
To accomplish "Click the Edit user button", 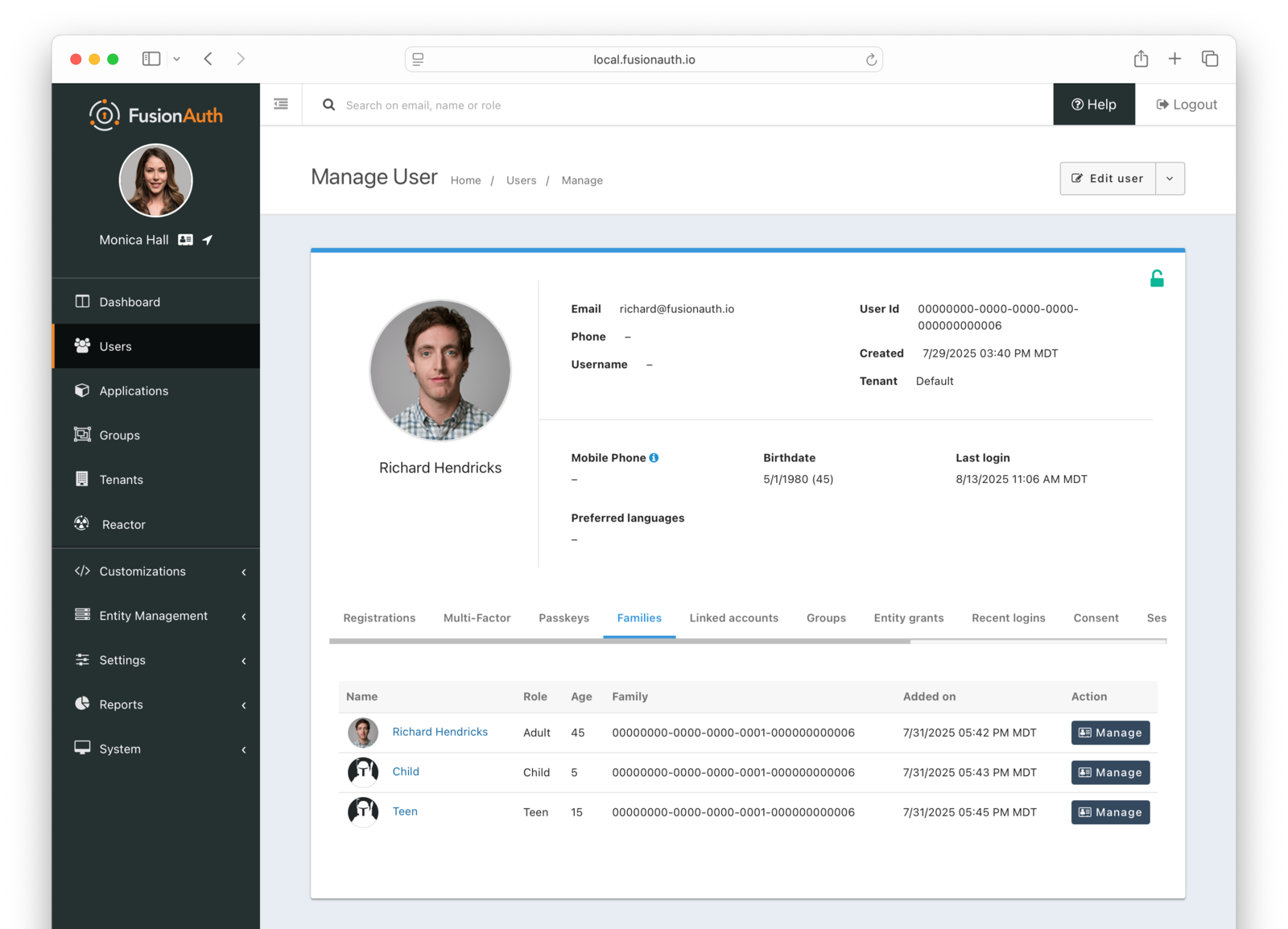I will pos(1107,178).
